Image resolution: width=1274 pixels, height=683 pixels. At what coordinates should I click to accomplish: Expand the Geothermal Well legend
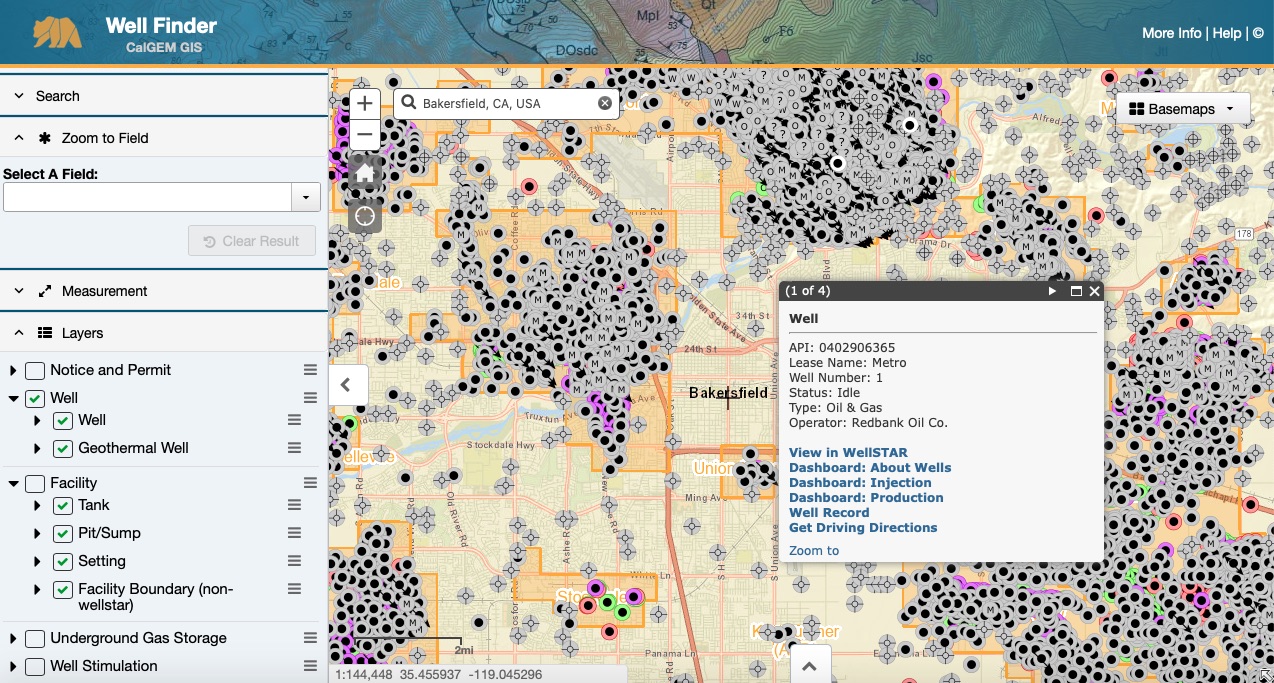point(38,448)
